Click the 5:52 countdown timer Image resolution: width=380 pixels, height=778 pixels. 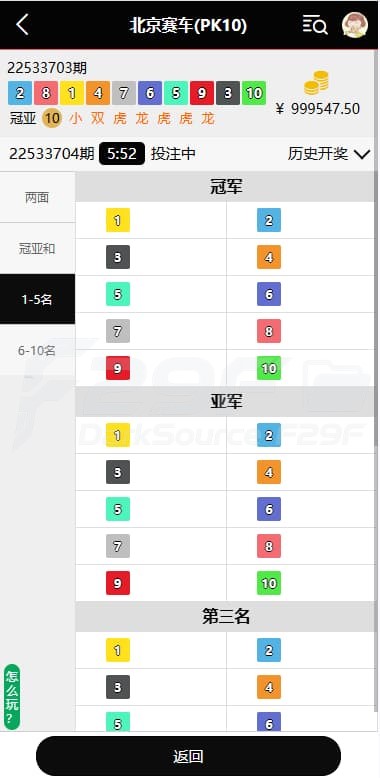tap(122, 154)
